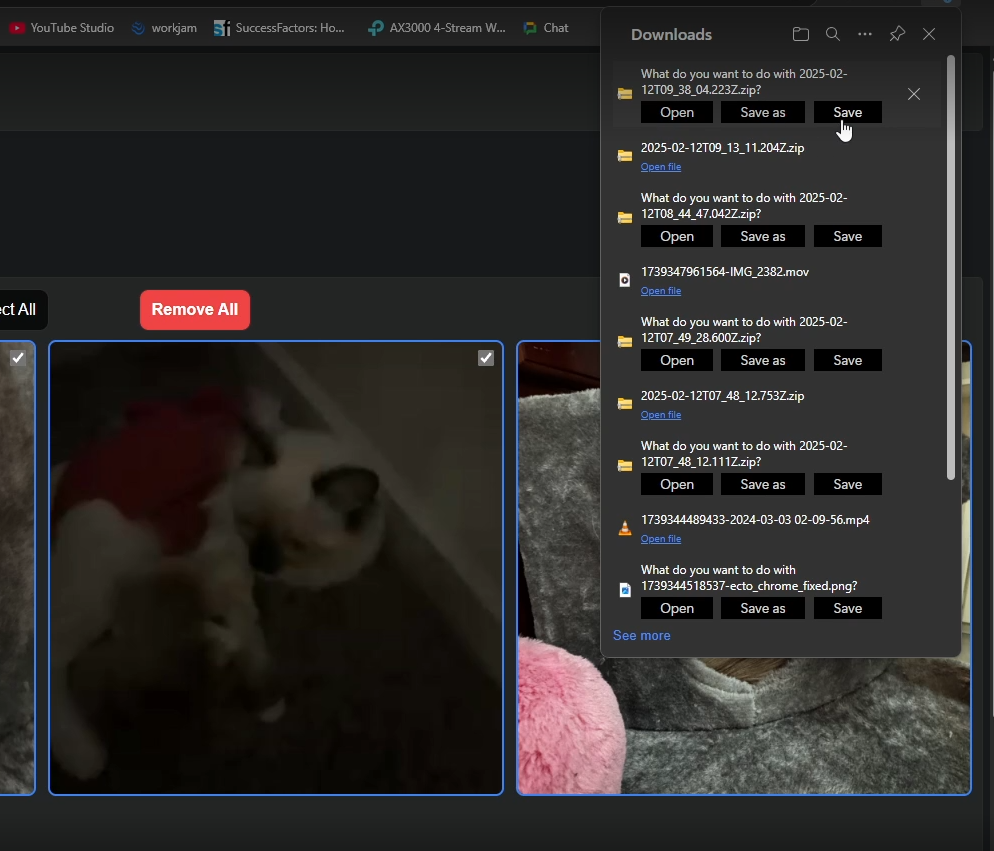Save the 2025-02-12T07_49_28.600Z.zip download
This screenshot has width=994, height=851.
tap(847, 360)
